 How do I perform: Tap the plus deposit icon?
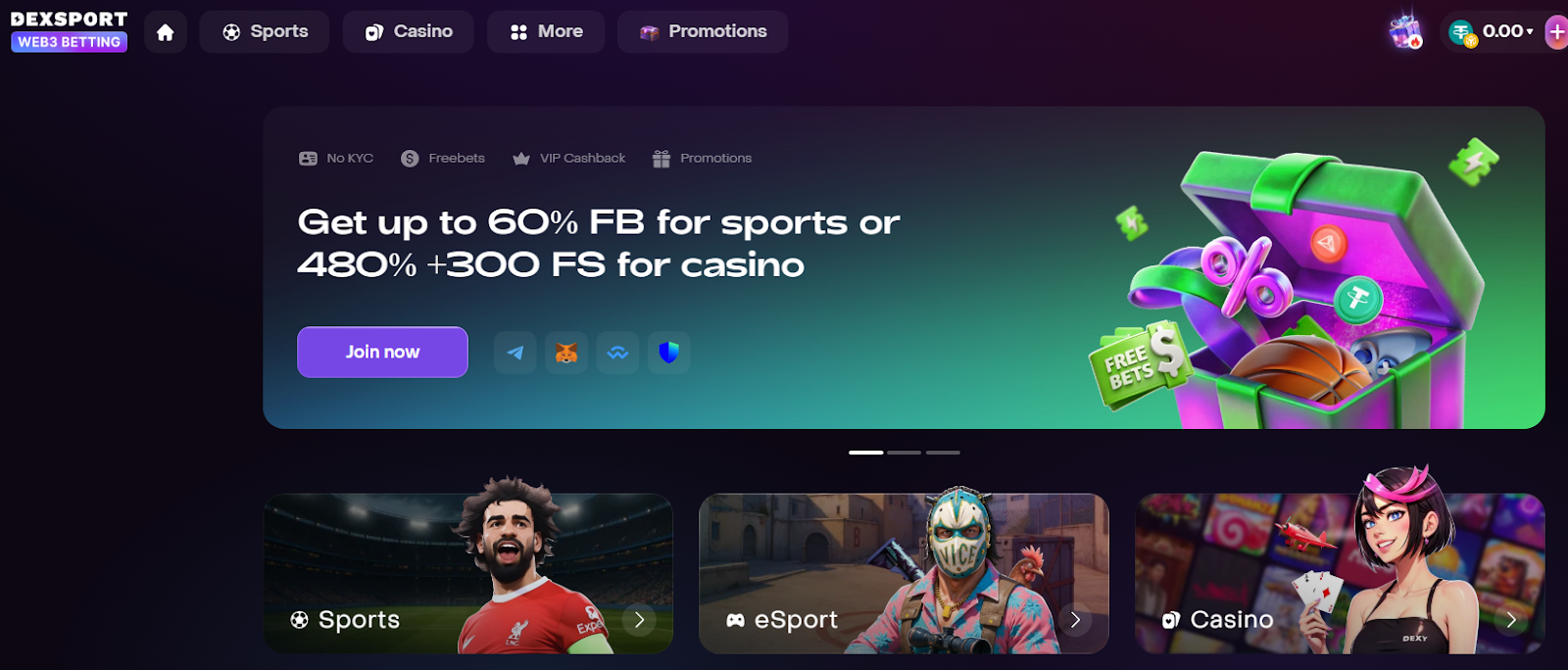tap(1556, 31)
